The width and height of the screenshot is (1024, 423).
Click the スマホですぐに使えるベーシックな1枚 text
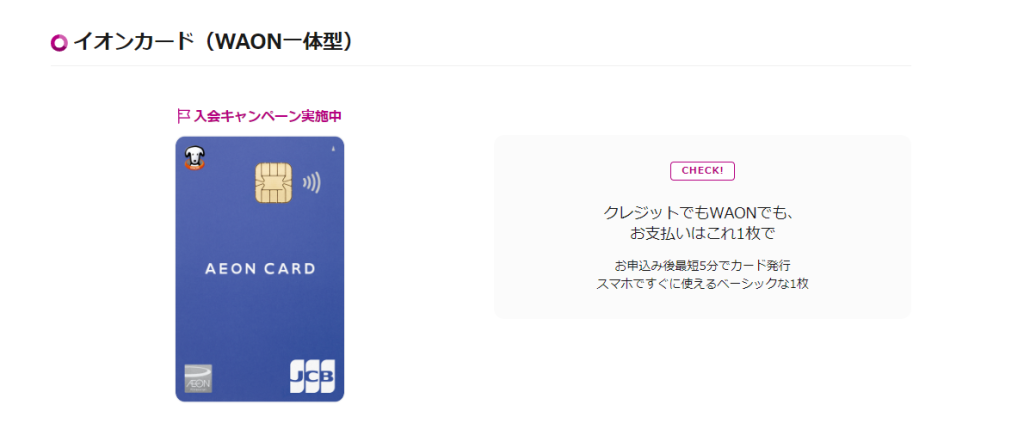pos(702,285)
